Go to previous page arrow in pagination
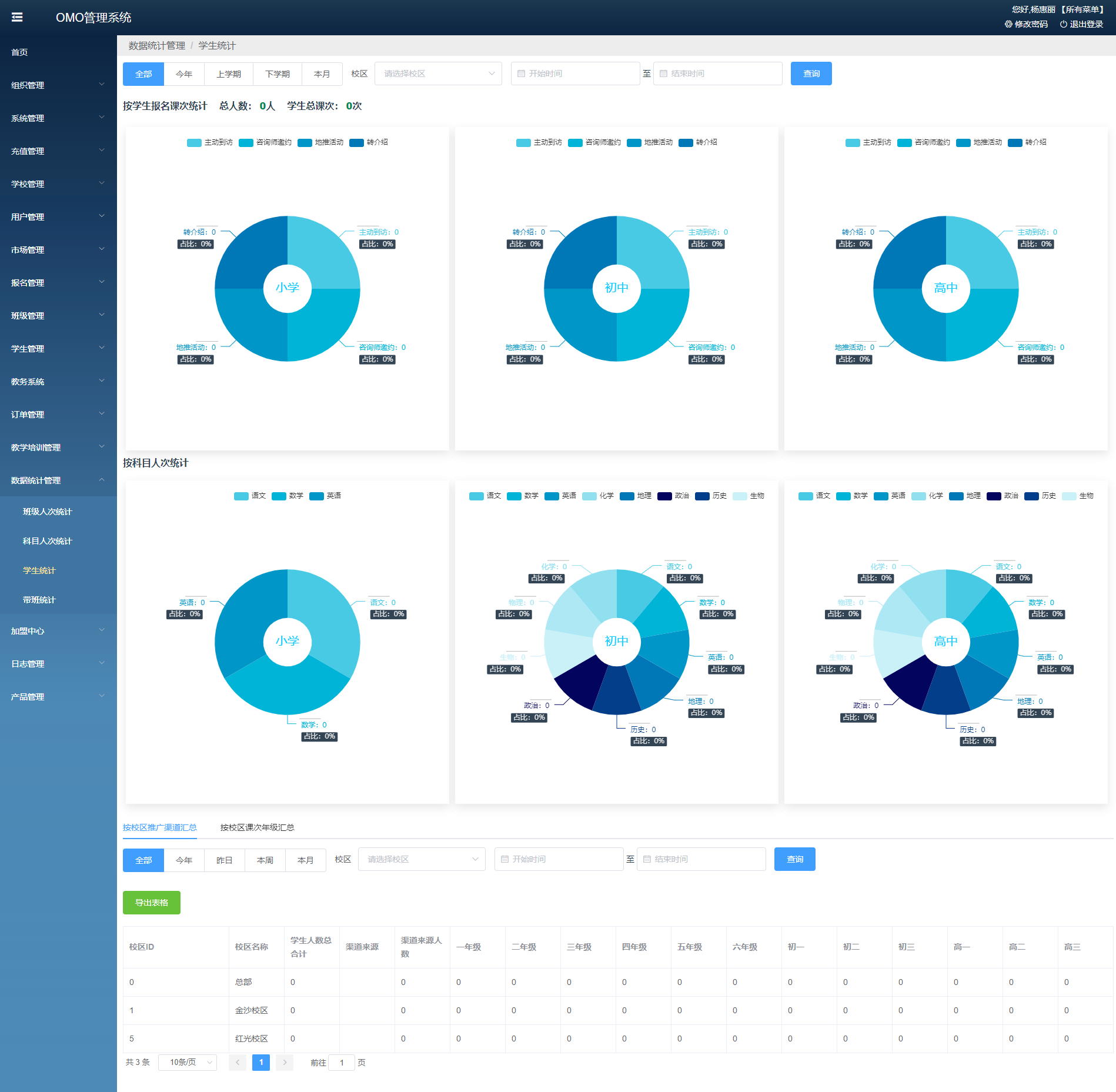The width and height of the screenshot is (1116, 1092). tap(238, 1062)
